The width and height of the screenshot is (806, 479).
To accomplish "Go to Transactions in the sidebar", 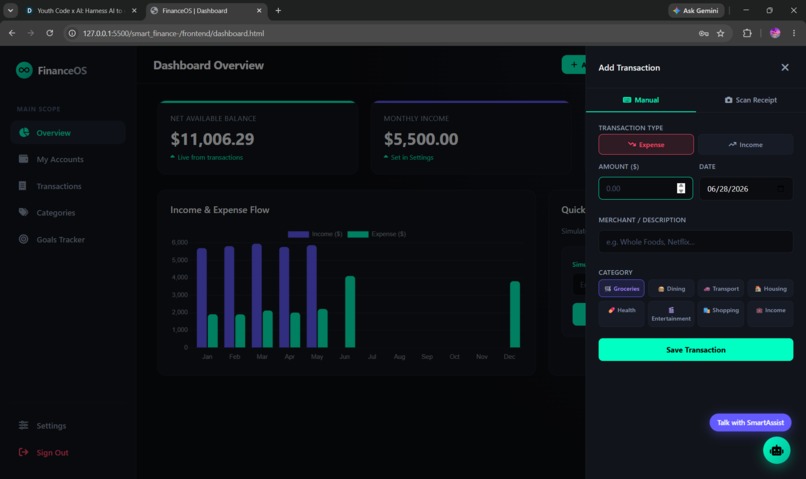I will point(68,186).
